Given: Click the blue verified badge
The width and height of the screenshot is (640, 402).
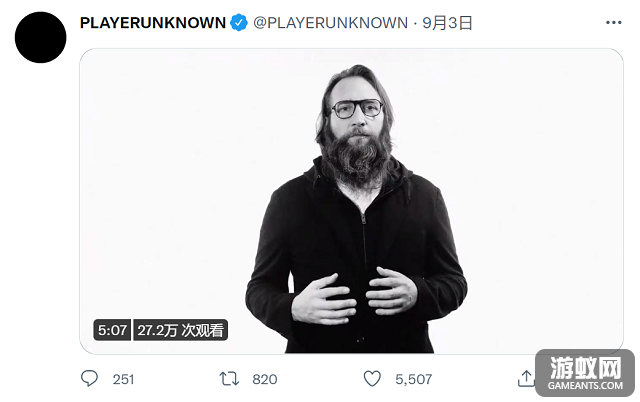Looking at the screenshot, I should tap(239, 22).
